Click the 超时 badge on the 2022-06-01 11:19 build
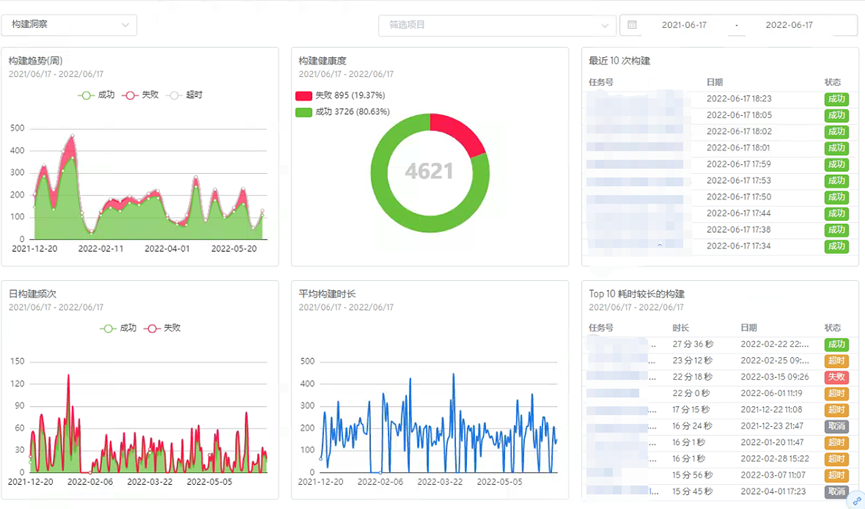 pyautogui.click(x=836, y=393)
